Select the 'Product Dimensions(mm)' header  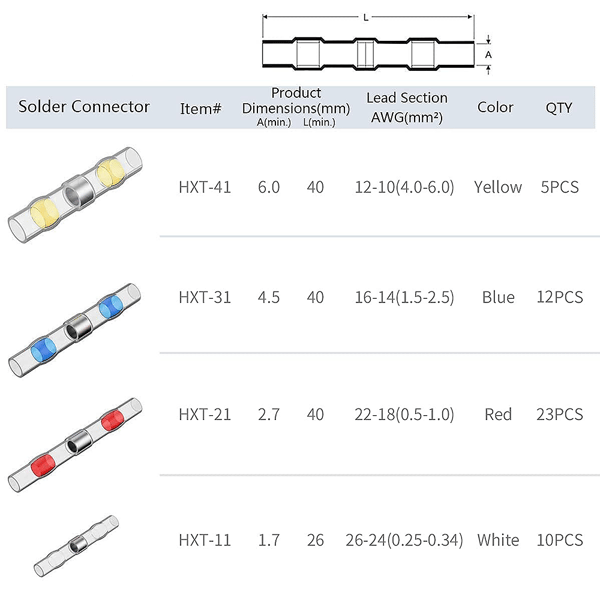click(296, 101)
